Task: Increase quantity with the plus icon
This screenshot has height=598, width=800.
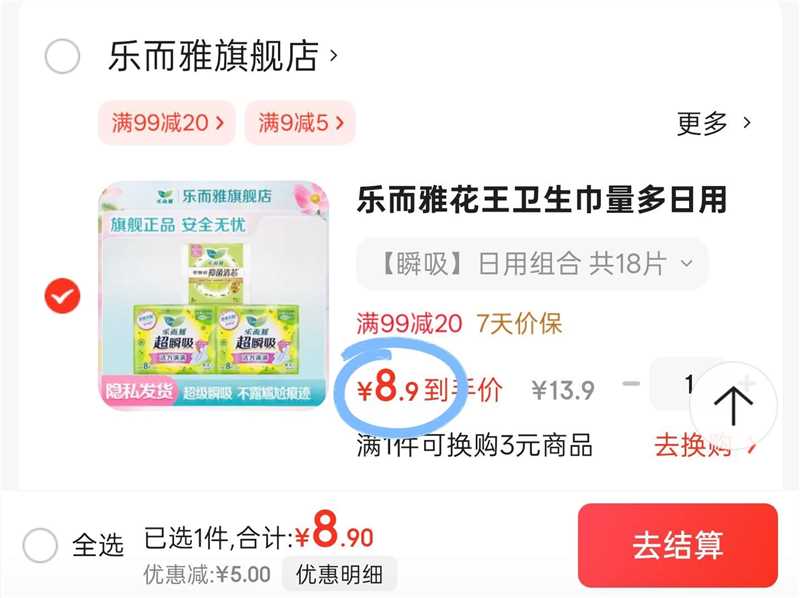Action: [x=745, y=383]
